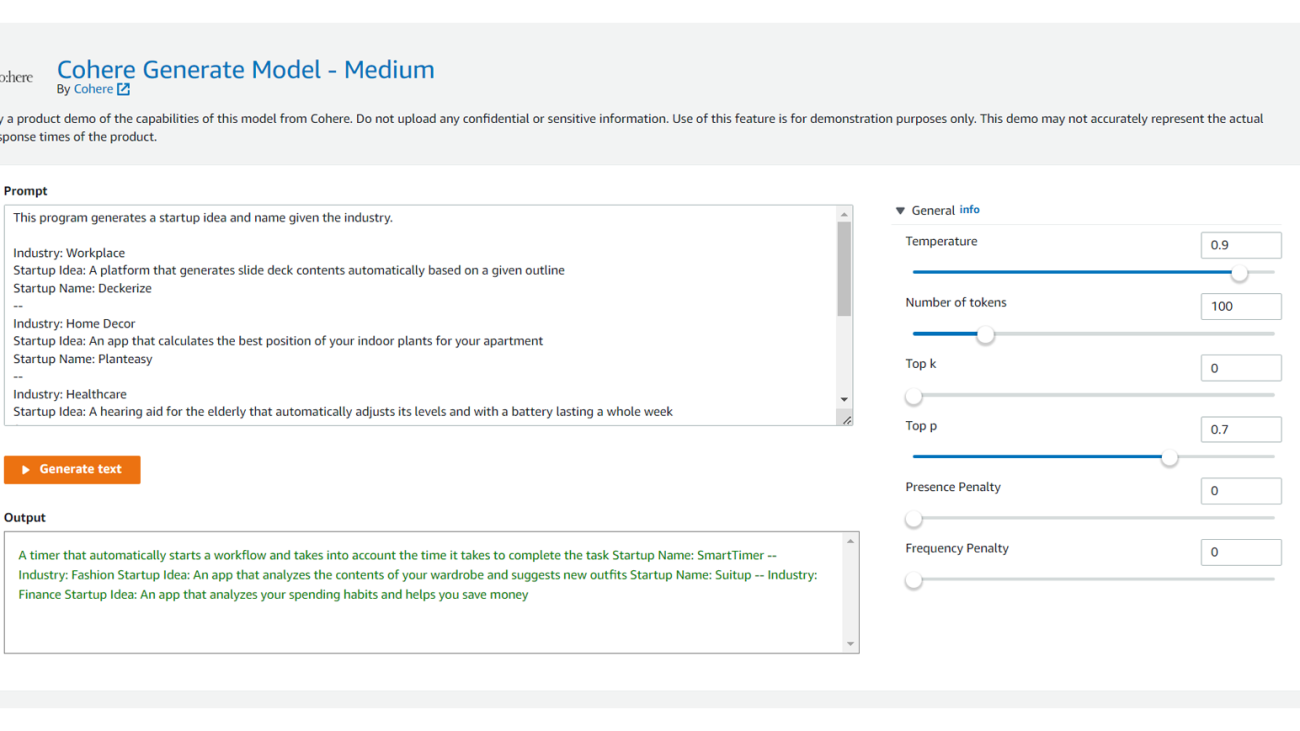Click the Top p value field

tap(1240, 429)
